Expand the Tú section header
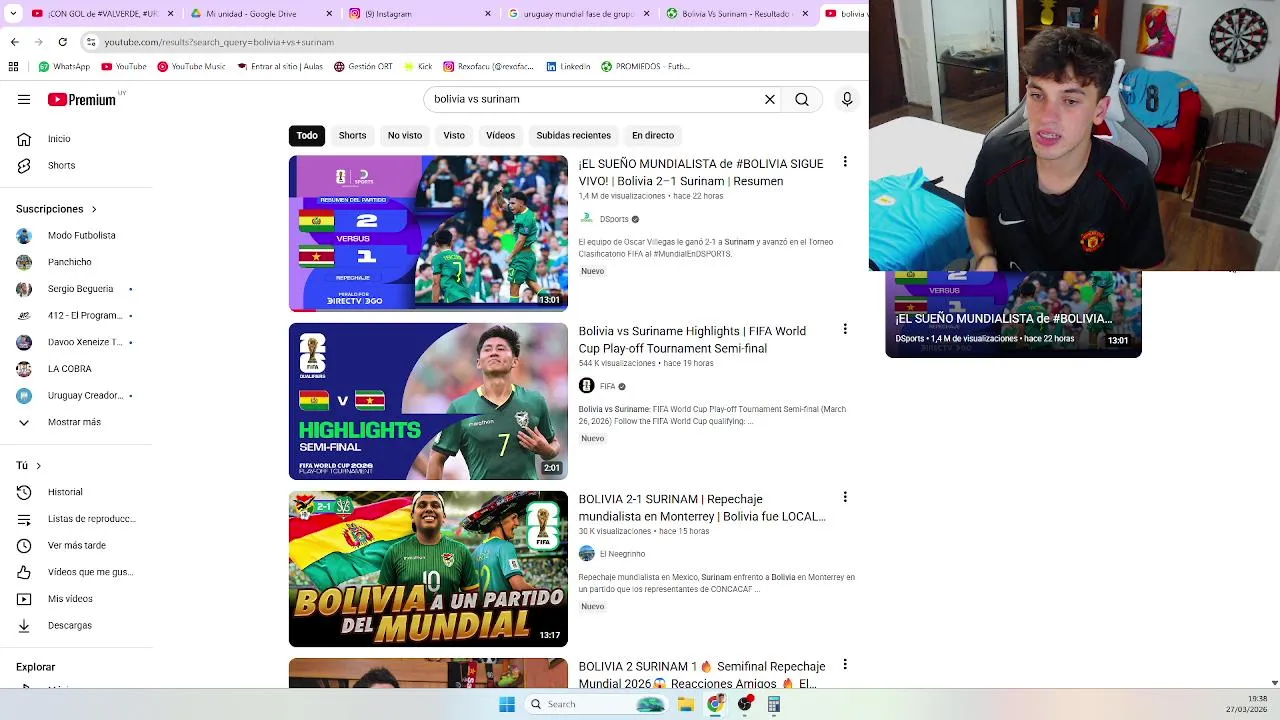Screen dimensions: 1280x720 point(28,465)
